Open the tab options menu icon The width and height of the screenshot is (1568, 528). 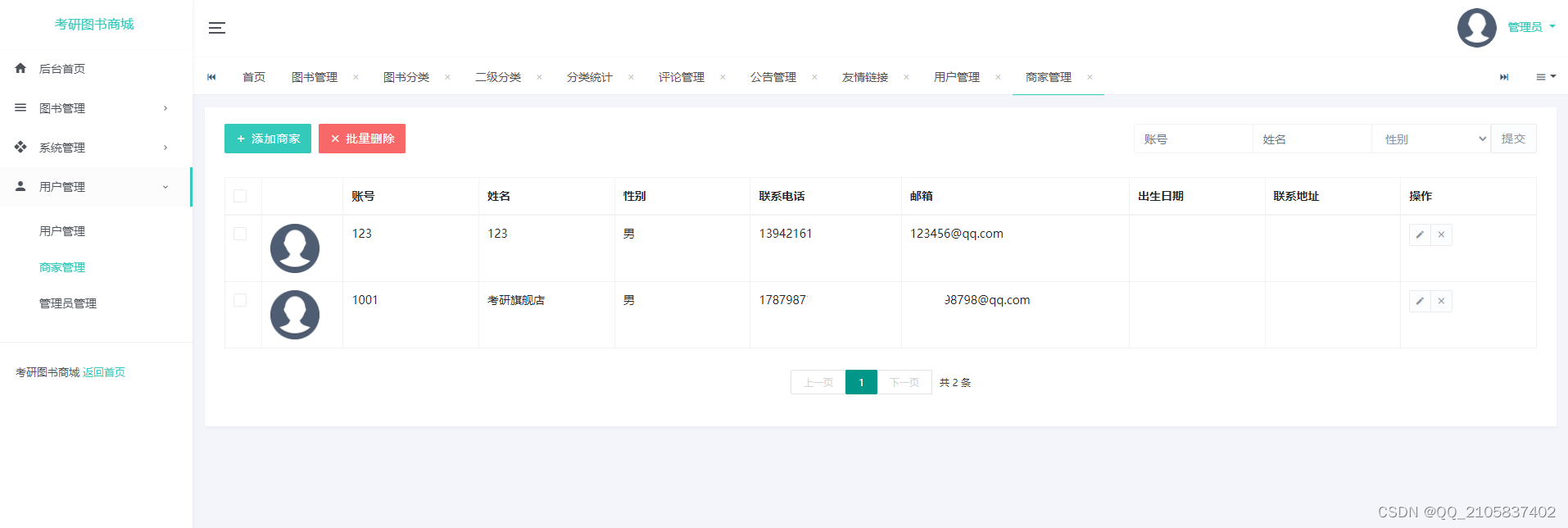coord(1545,77)
